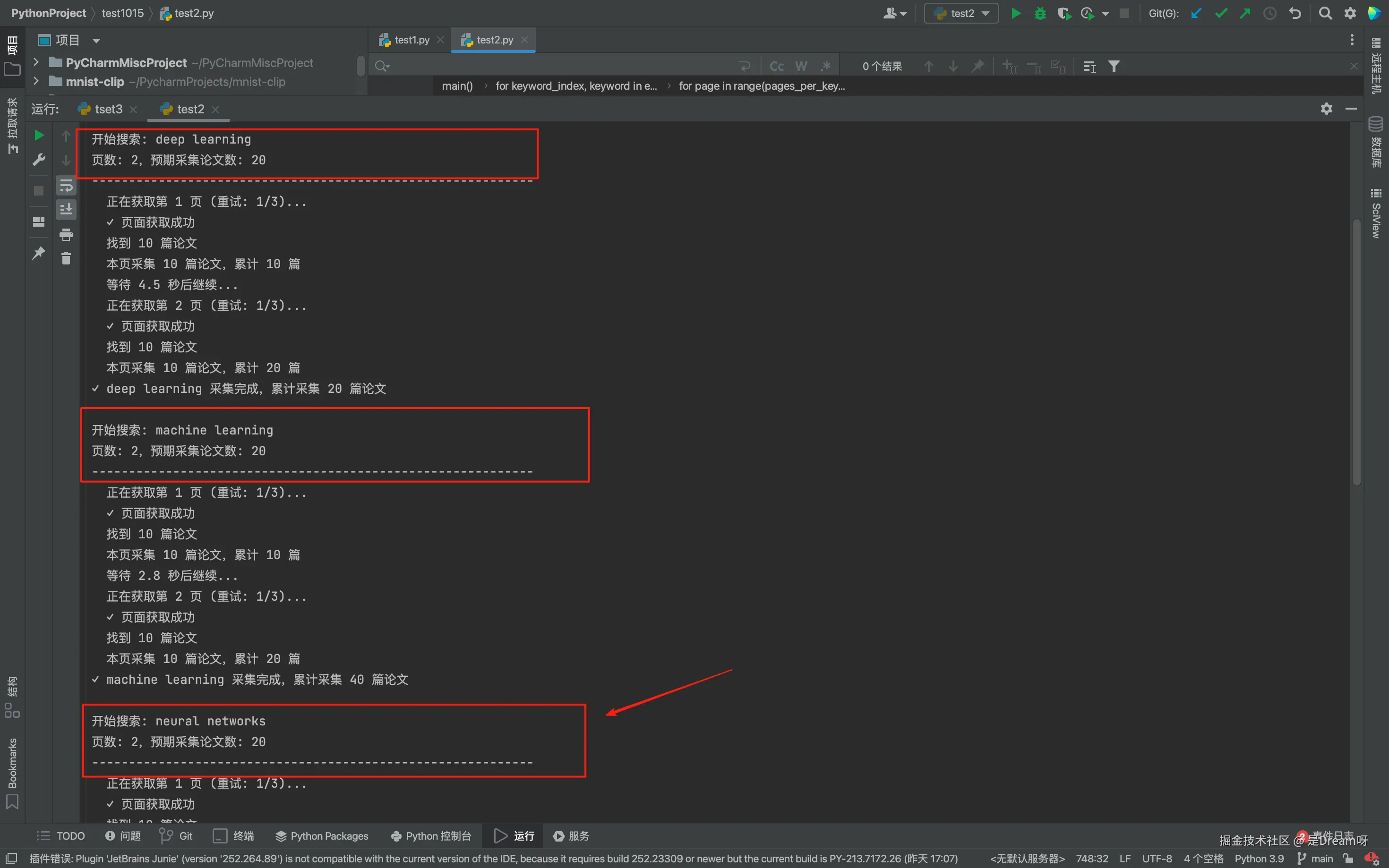Viewport: 1389px width, 868px height.
Task: Toggle regex search option
Action: pyautogui.click(x=826, y=67)
